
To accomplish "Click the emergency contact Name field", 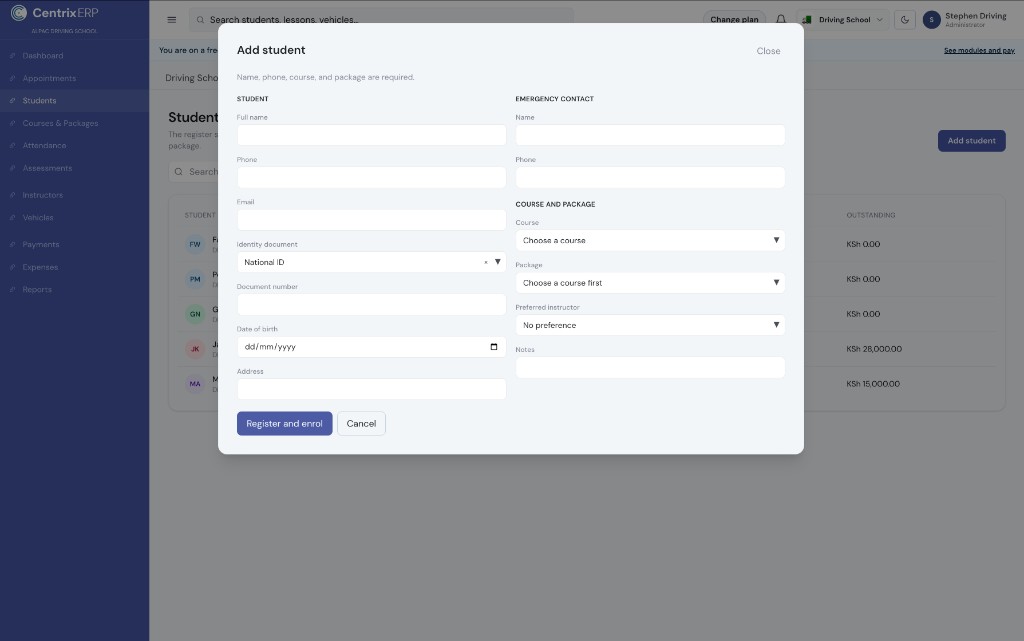I will tap(650, 135).
